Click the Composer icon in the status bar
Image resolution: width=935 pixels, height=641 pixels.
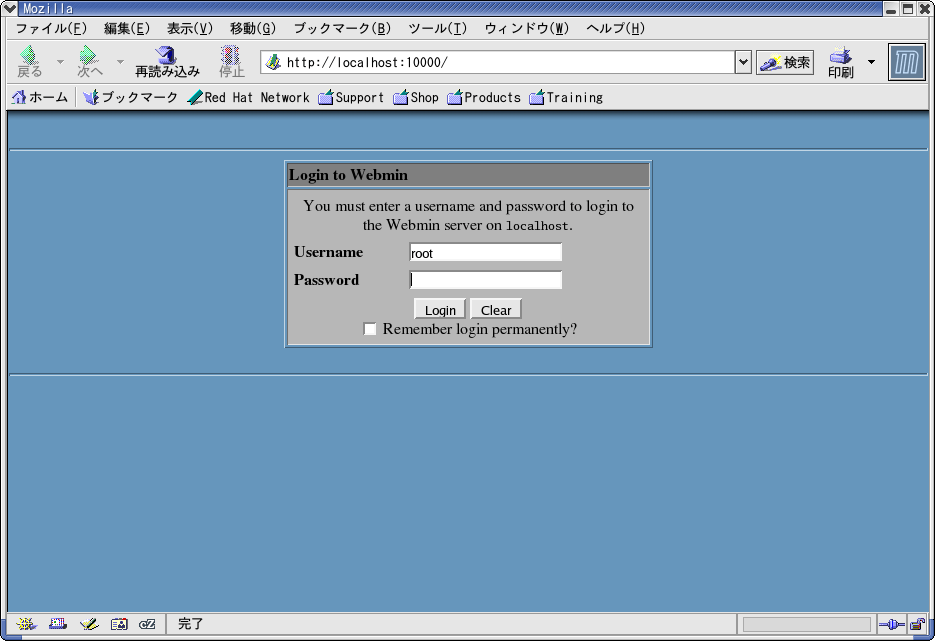[89, 624]
